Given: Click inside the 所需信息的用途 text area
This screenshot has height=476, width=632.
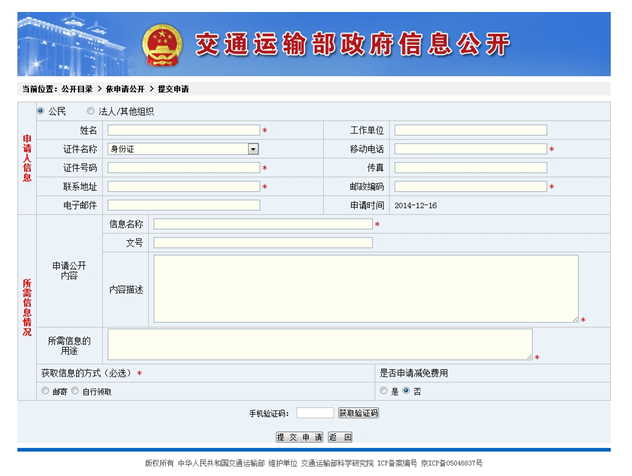Looking at the screenshot, I should click(x=320, y=345).
